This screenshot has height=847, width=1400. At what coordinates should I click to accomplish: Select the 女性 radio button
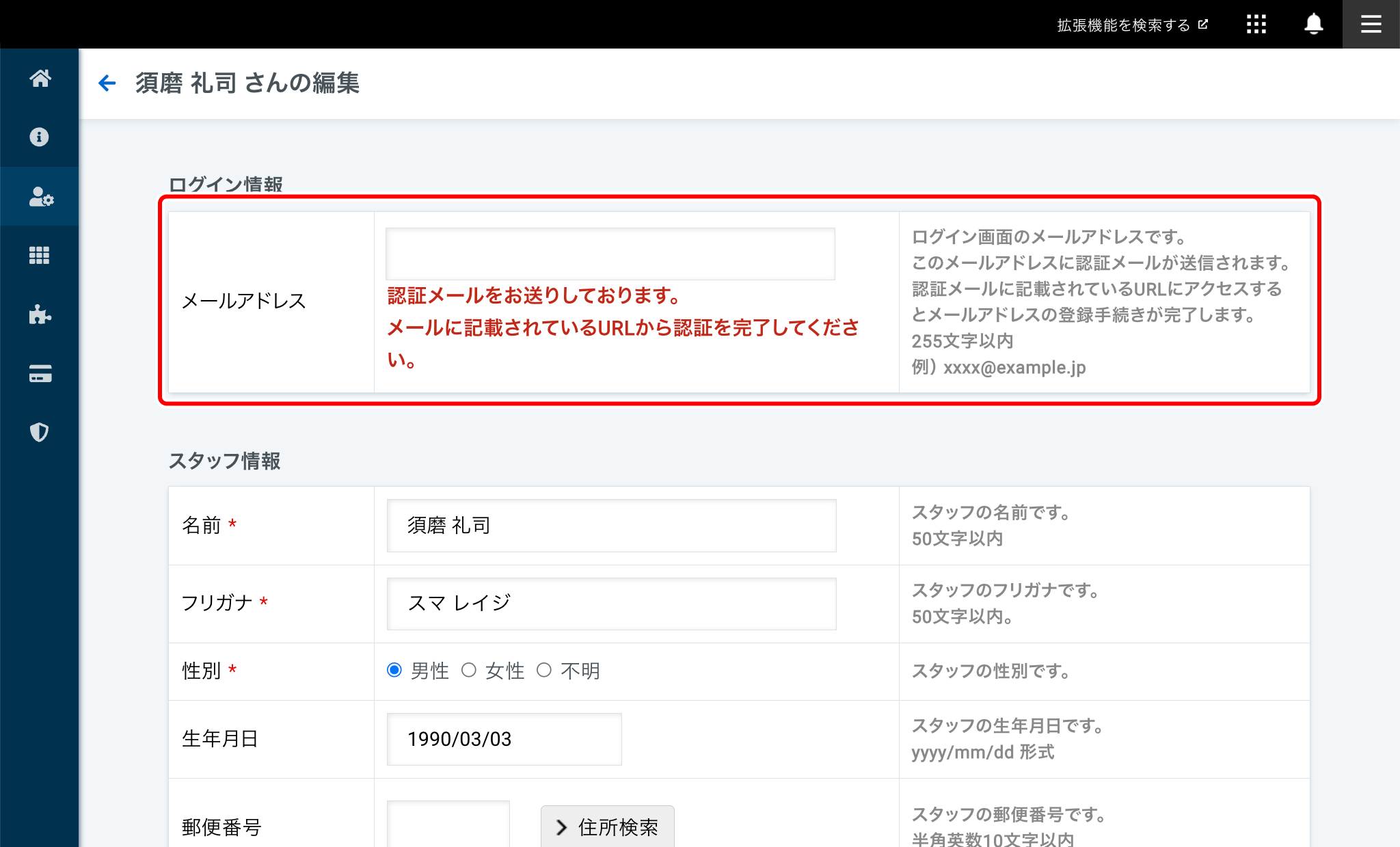point(469,670)
